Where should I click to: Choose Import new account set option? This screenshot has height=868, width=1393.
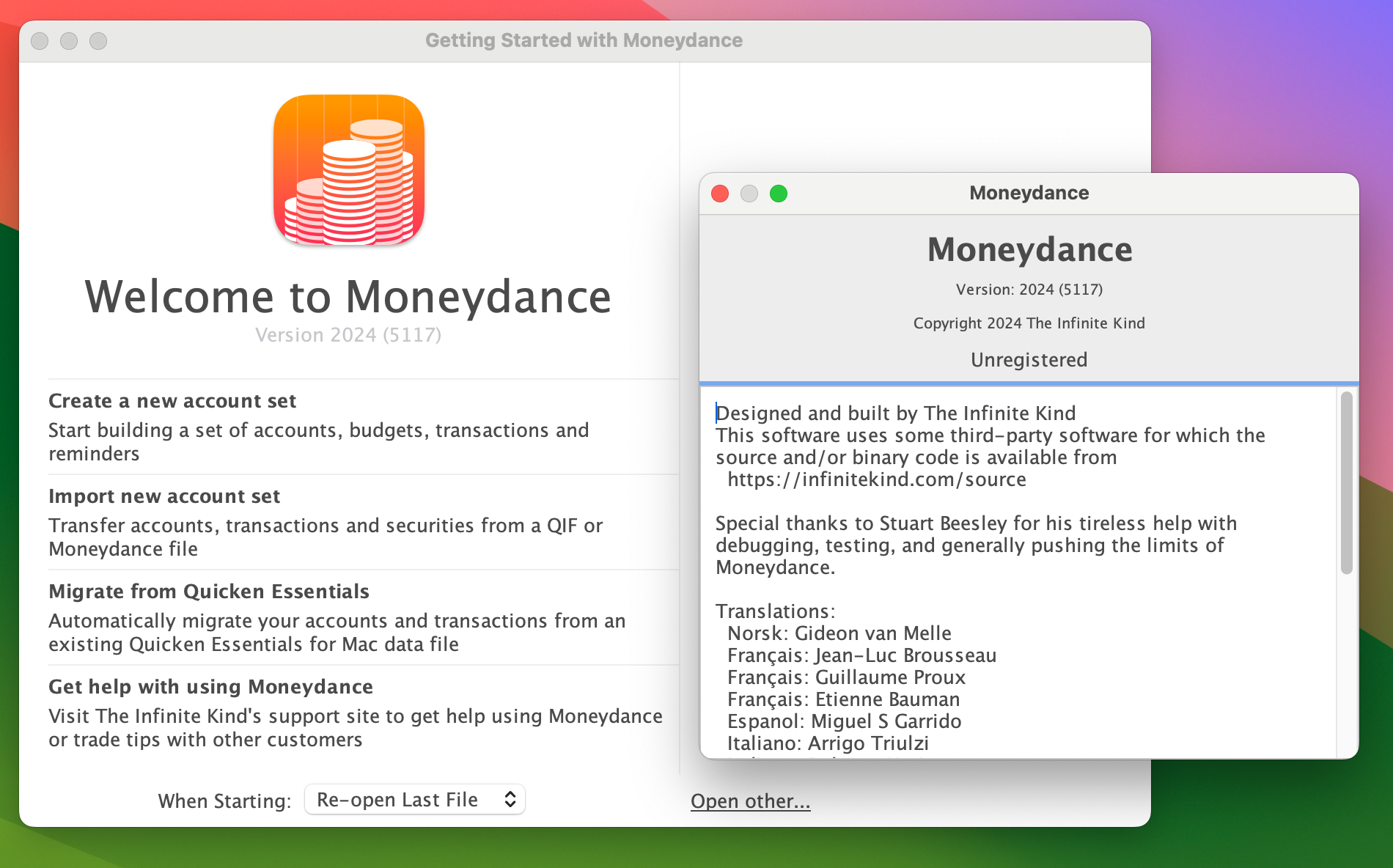click(164, 496)
